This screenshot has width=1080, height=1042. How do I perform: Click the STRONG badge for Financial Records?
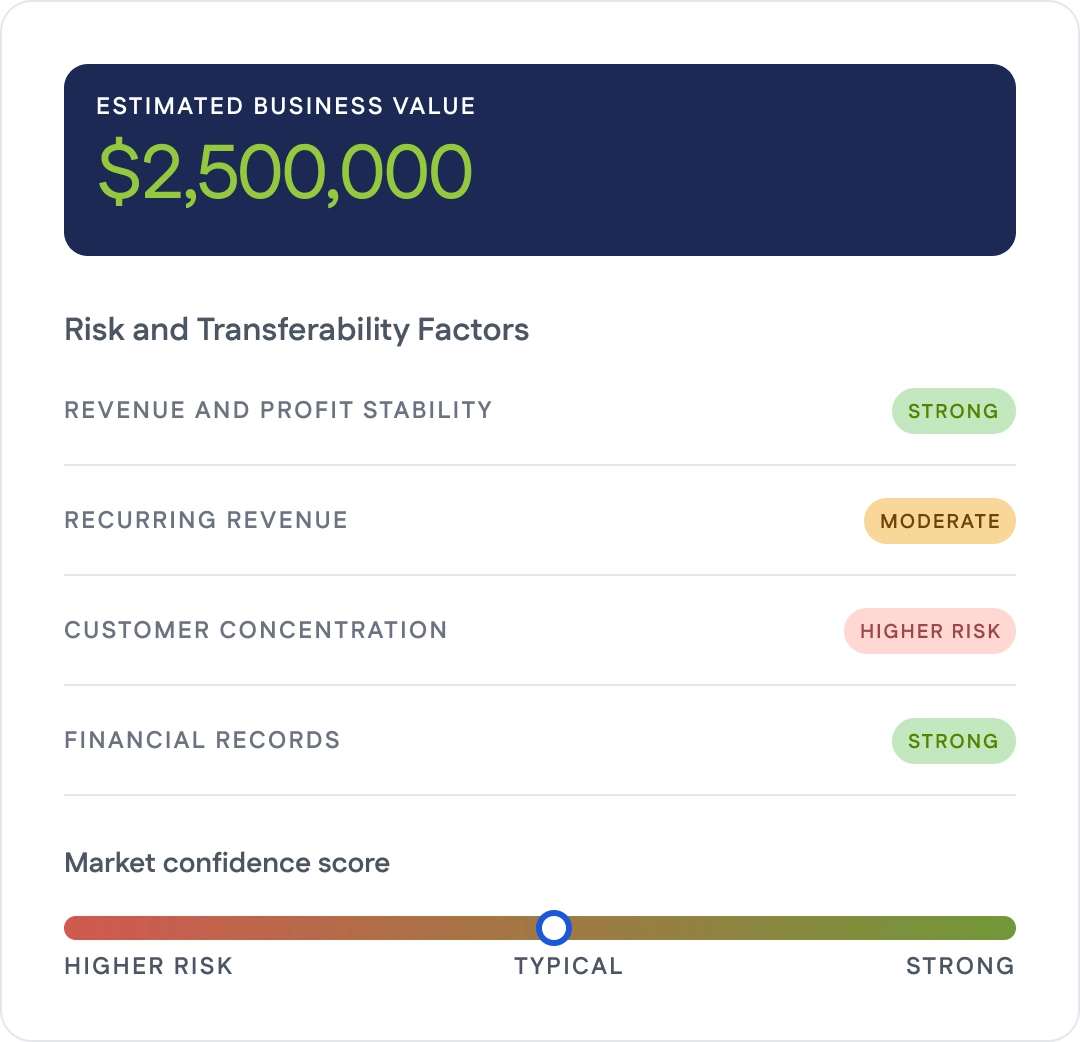click(x=953, y=741)
